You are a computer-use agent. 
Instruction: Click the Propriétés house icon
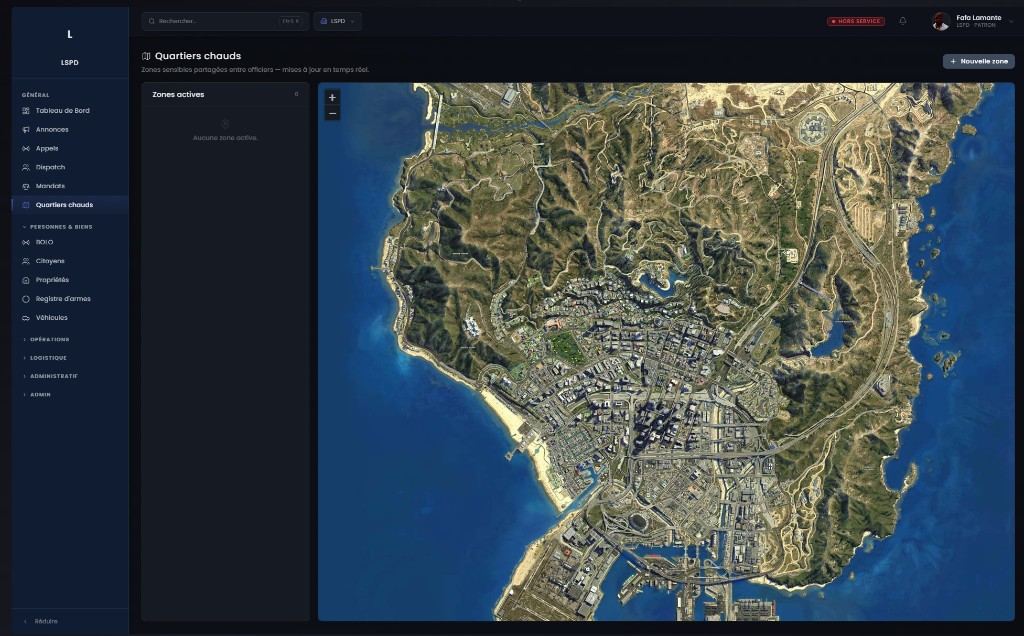[26, 280]
